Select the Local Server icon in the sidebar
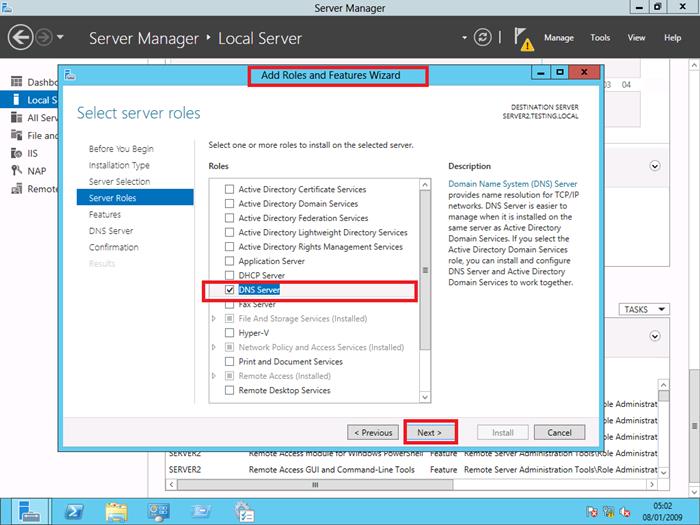The height and width of the screenshot is (525, 700). 17,100
